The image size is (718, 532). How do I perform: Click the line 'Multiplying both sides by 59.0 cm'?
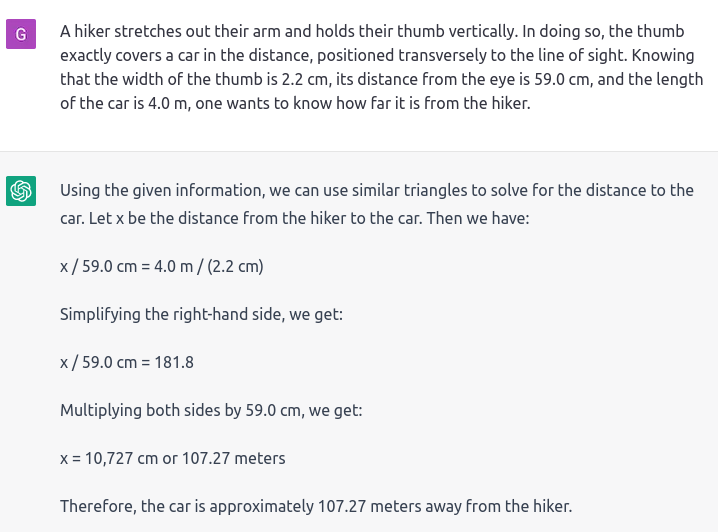coord(211,410)
